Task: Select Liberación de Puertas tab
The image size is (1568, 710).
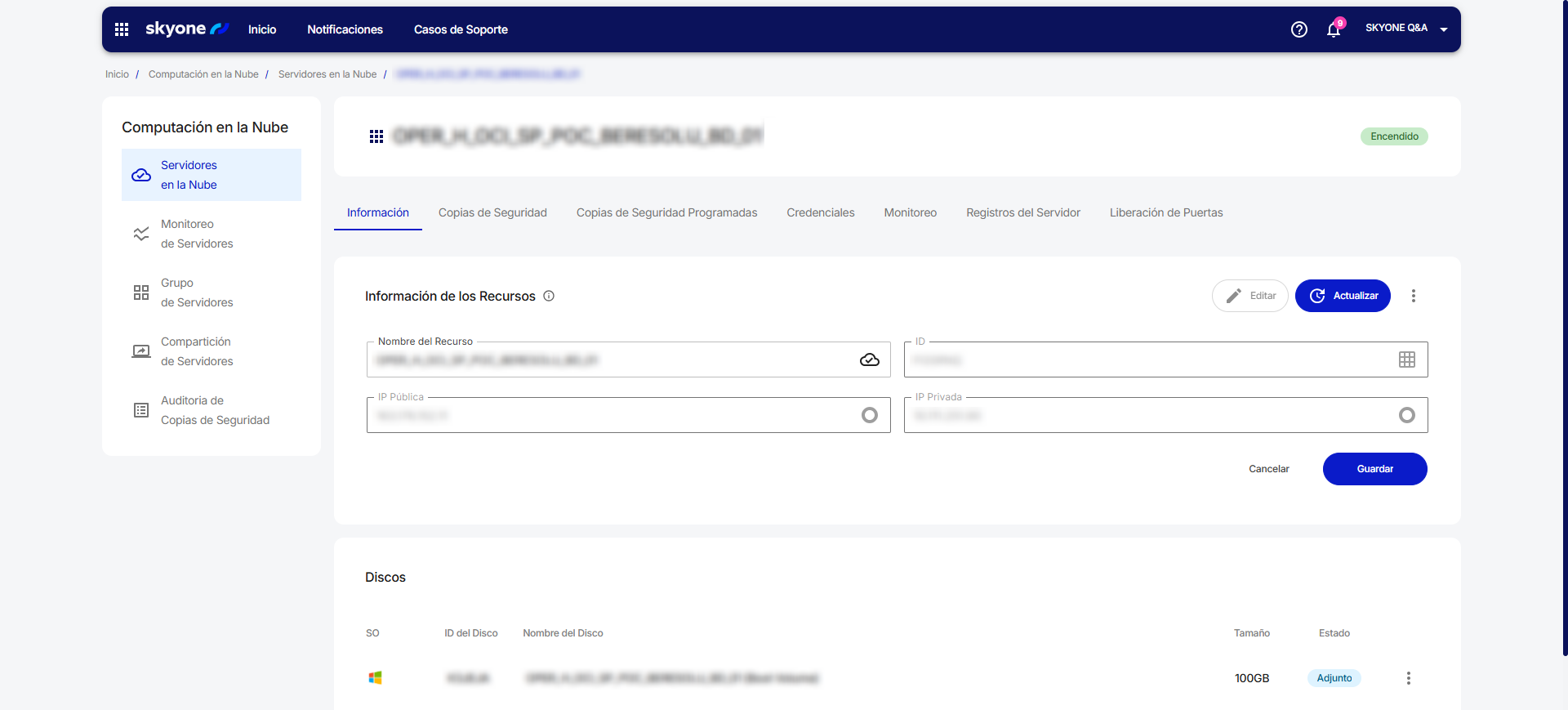Action: [x=1165, y=212]
